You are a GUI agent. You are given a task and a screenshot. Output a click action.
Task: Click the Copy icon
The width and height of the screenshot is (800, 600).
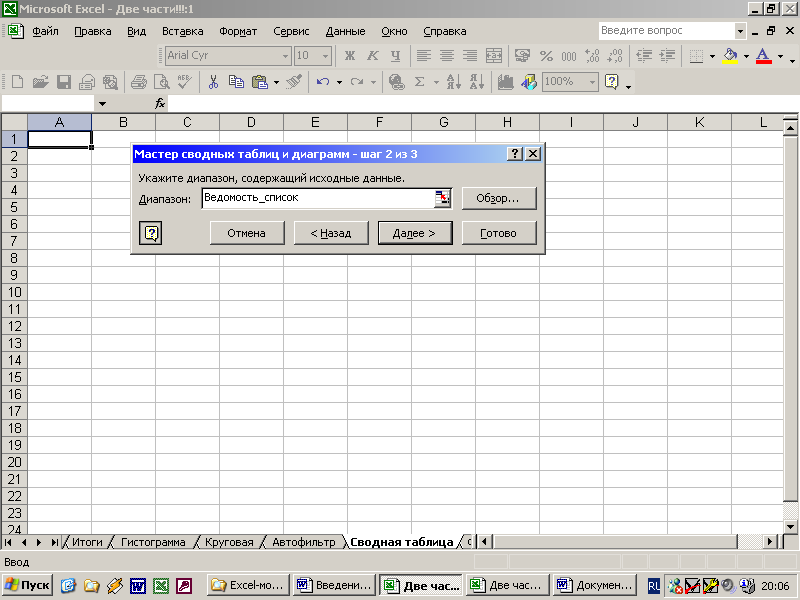pyautogui.click(x=236, y=82)
